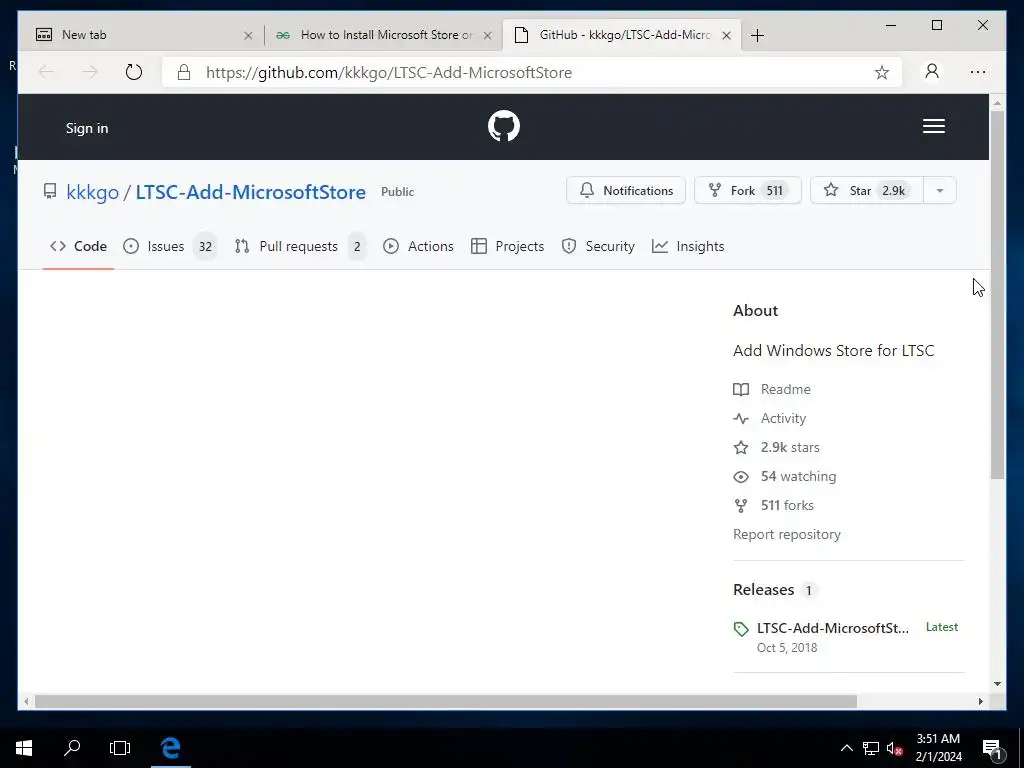The width and height of the screenshot is (1024, 768).
Task: Click the tag icon next to latest release
Action: coord(741,629)
